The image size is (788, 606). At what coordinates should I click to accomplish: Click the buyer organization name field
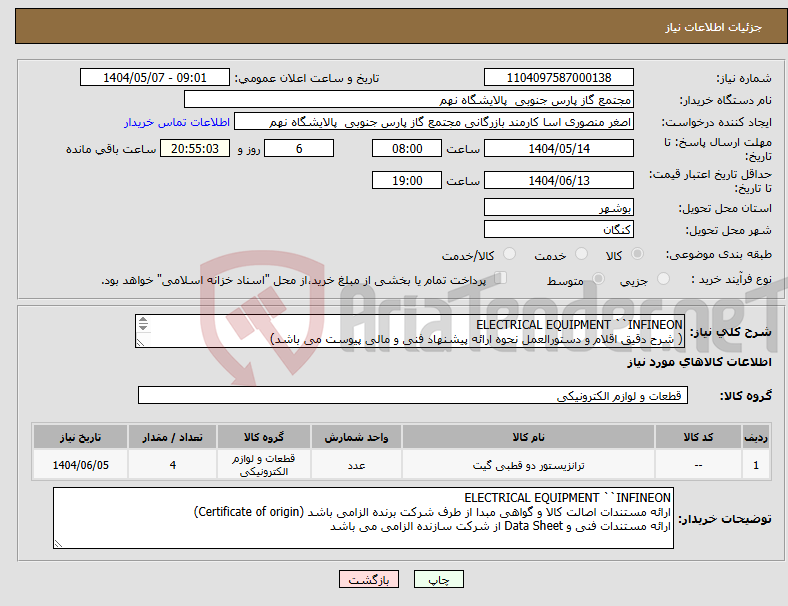click(409, 99)
